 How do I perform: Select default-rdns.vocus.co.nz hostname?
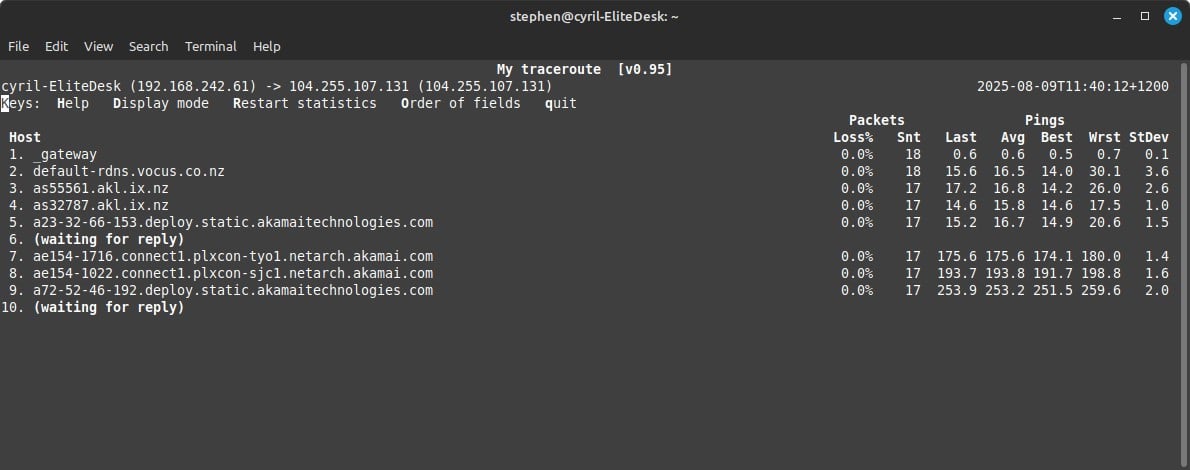129,172
